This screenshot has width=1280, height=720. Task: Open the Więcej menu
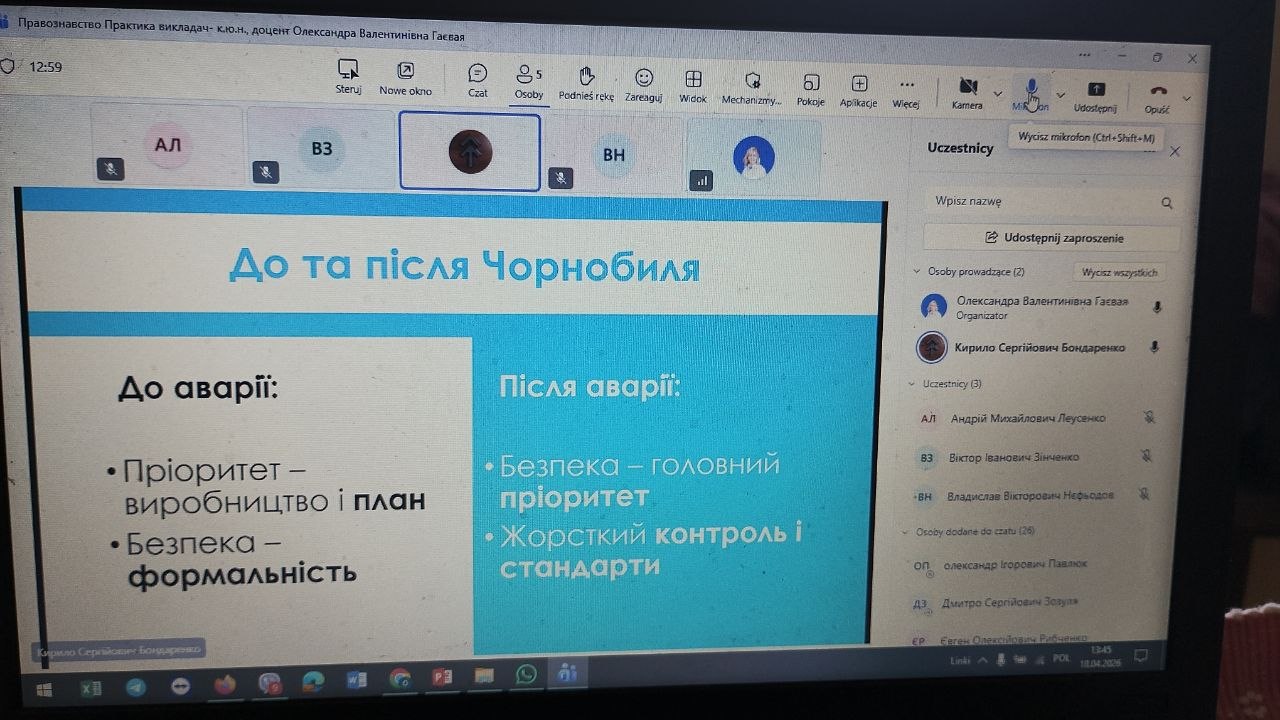tap(906, 86)
